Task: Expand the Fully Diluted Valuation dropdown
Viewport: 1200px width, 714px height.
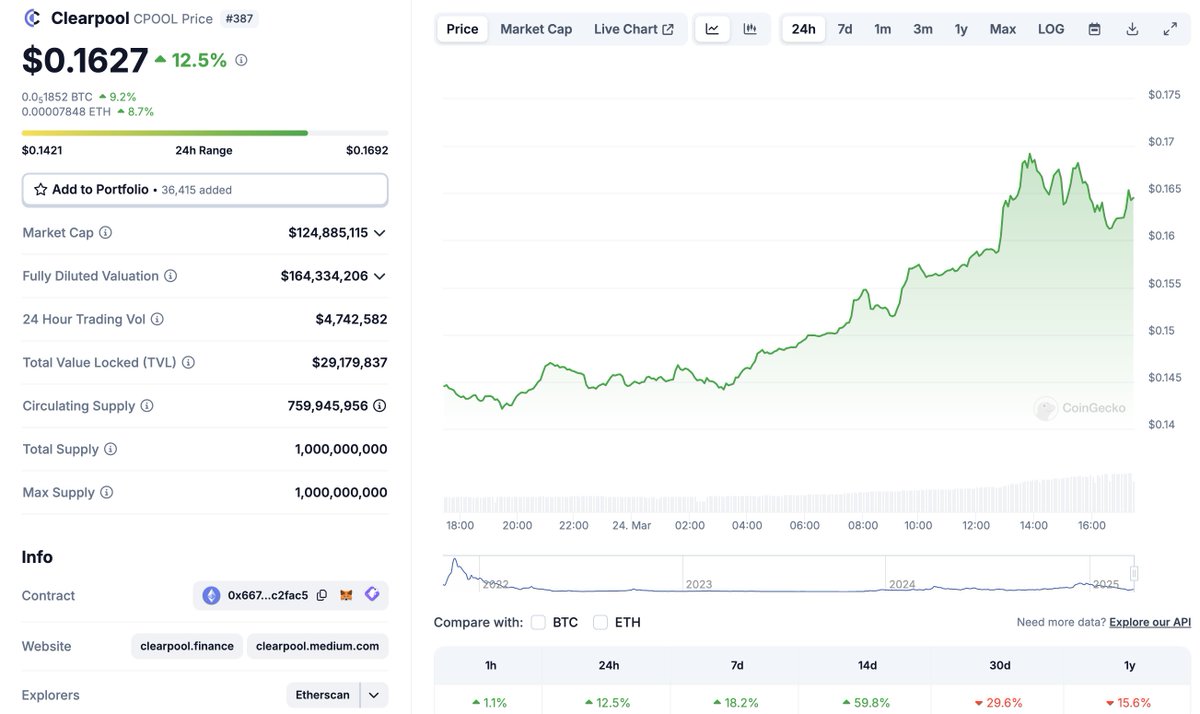Action: (x=378, y=275)
